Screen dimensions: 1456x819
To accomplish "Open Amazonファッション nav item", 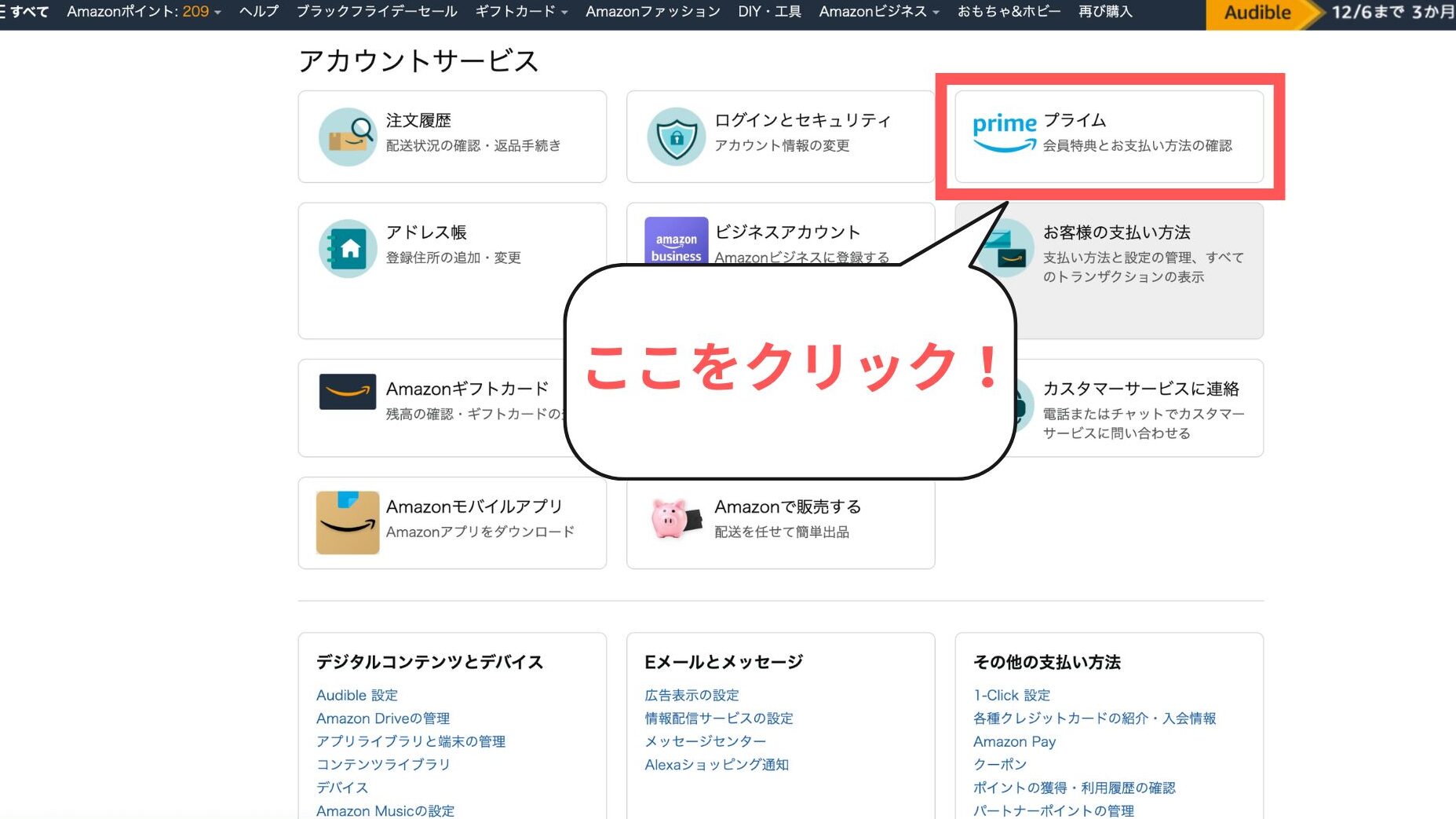I will point(653,12).
